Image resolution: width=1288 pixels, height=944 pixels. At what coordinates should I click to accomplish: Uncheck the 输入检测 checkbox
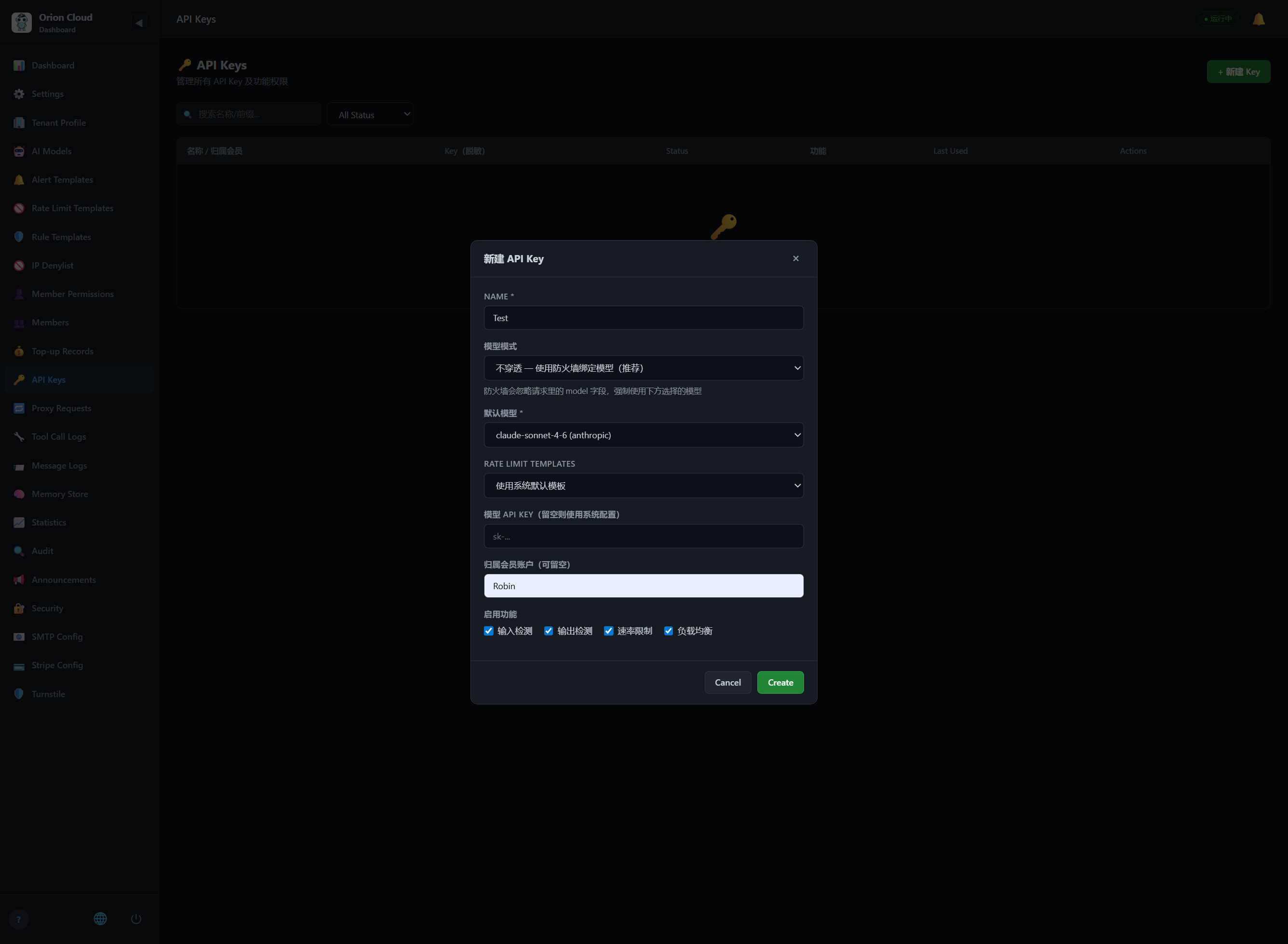coord(488,631)
